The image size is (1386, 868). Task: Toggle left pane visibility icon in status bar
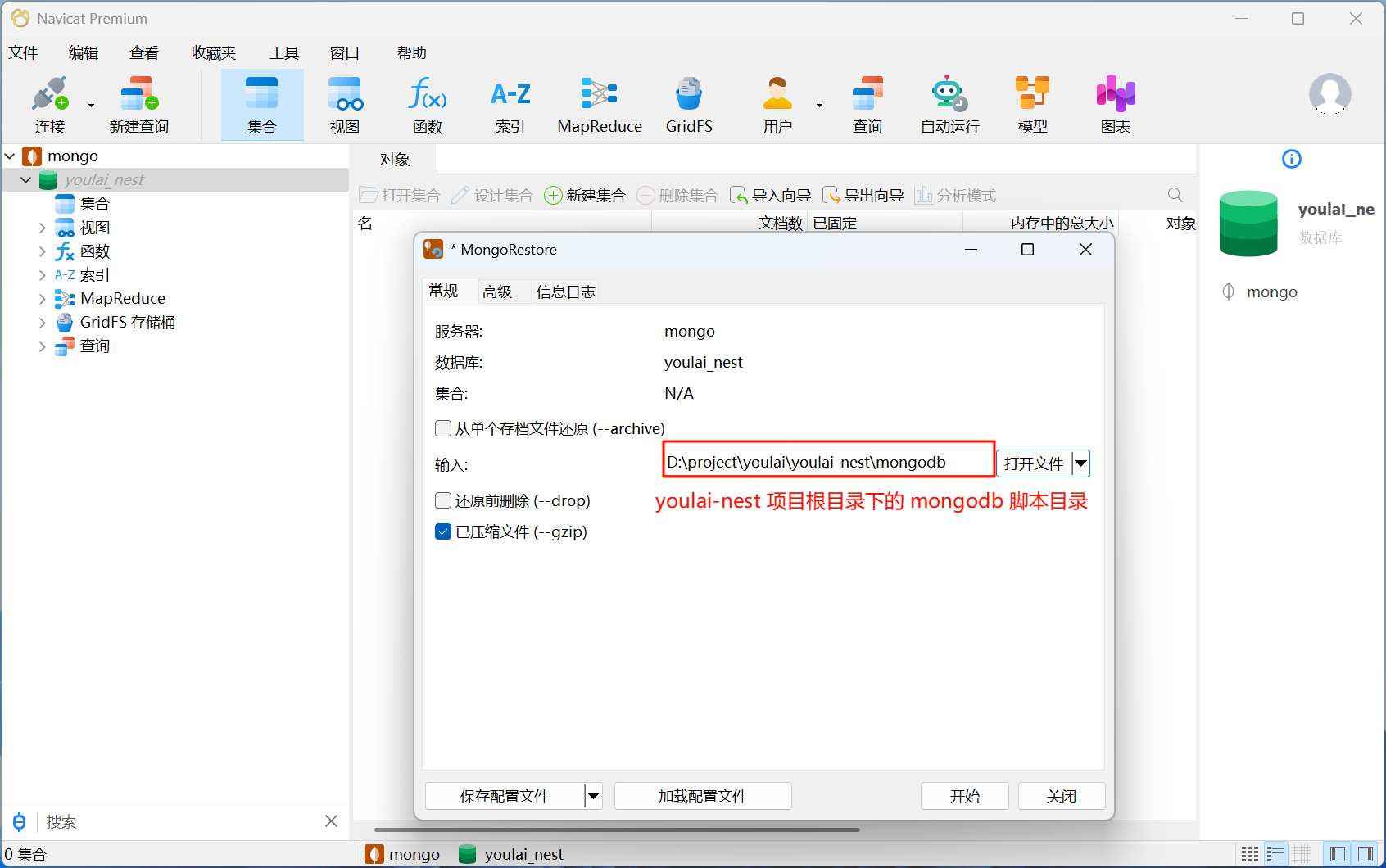coord(1338,854)
